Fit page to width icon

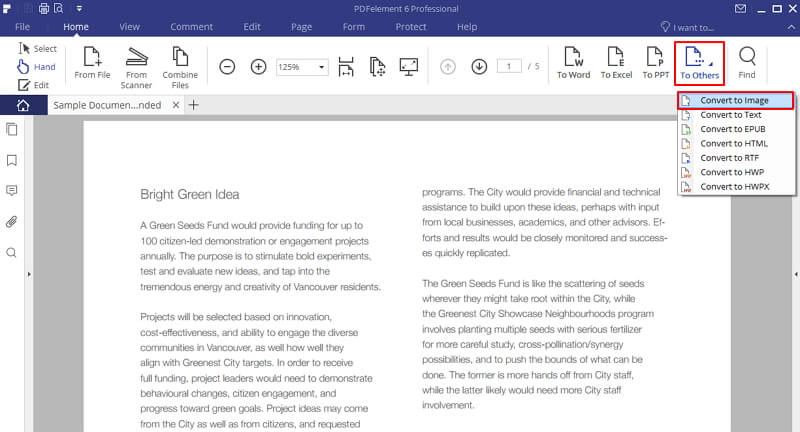[346, 67]
